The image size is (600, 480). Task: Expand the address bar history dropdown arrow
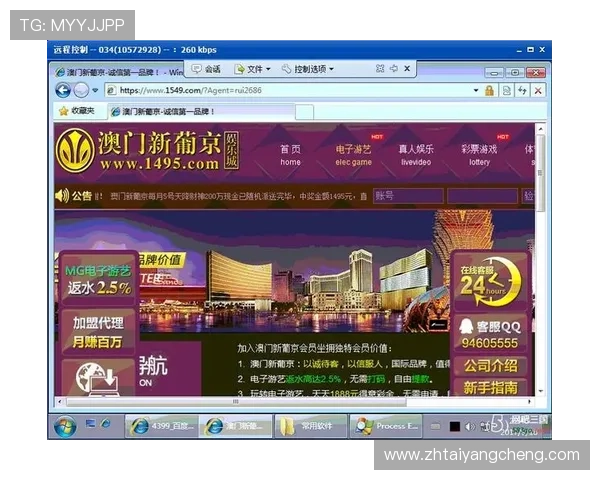[476, 91]
